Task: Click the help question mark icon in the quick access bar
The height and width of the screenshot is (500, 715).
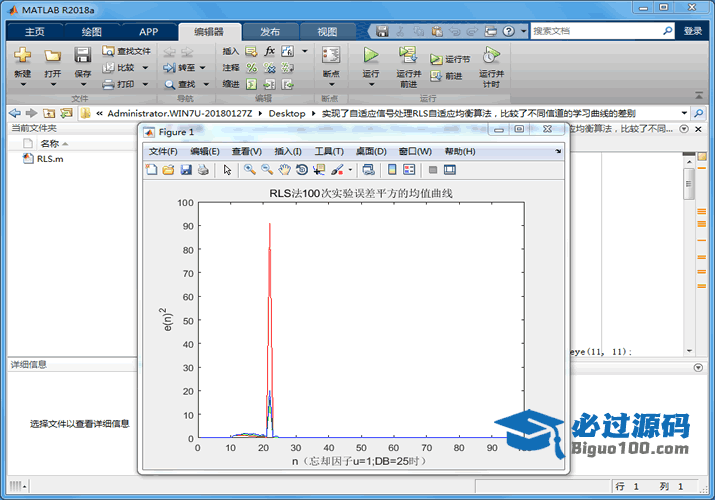Action: (508, 31)
